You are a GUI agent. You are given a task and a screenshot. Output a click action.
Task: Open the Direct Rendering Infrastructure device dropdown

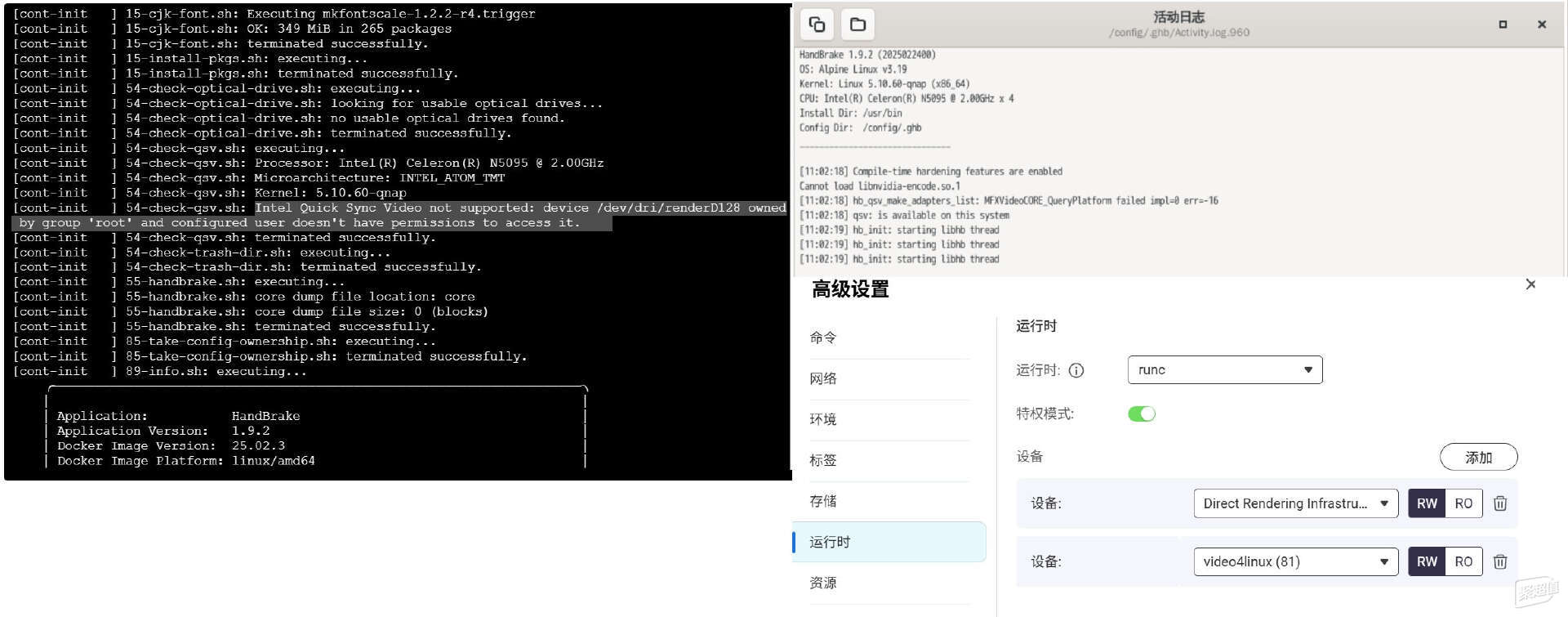[x=1296, y=503]
